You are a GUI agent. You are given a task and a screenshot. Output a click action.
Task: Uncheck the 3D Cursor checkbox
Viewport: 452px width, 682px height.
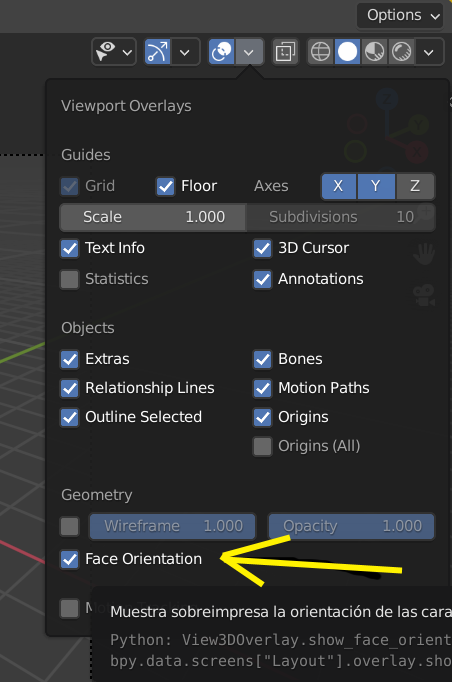(x=262, y=248)
